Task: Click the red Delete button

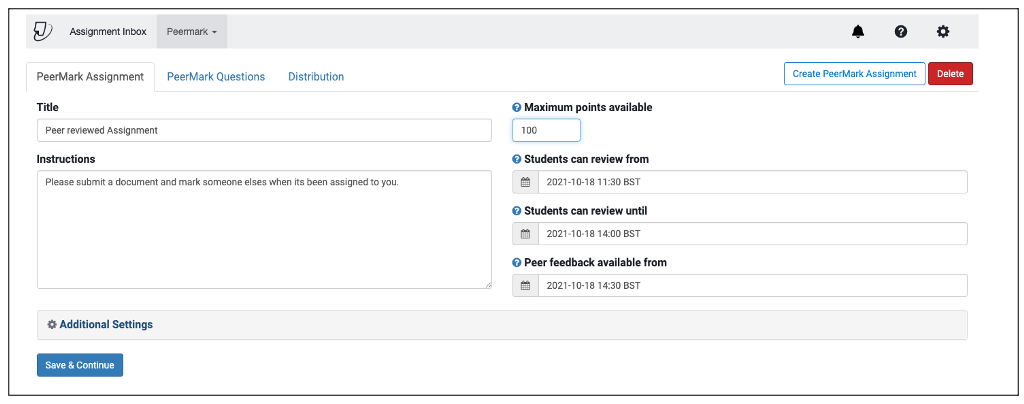Action: point(950,74)
